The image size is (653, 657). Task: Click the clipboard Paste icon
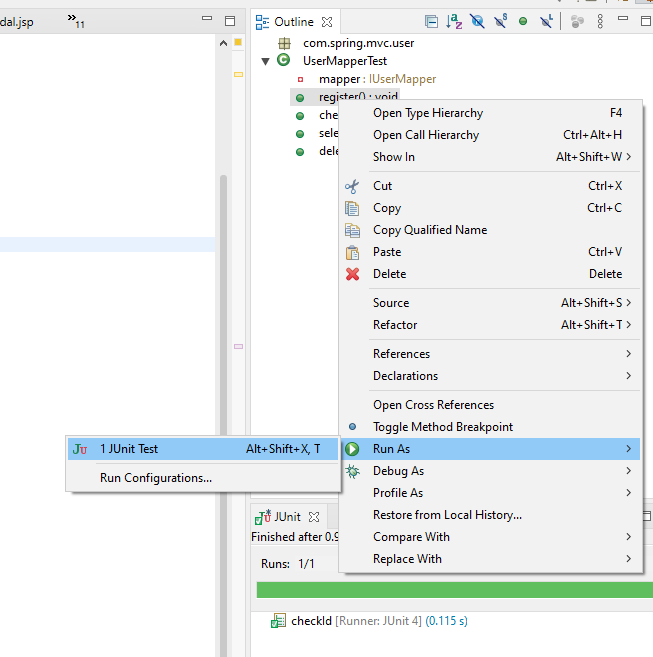pos(352,252)
